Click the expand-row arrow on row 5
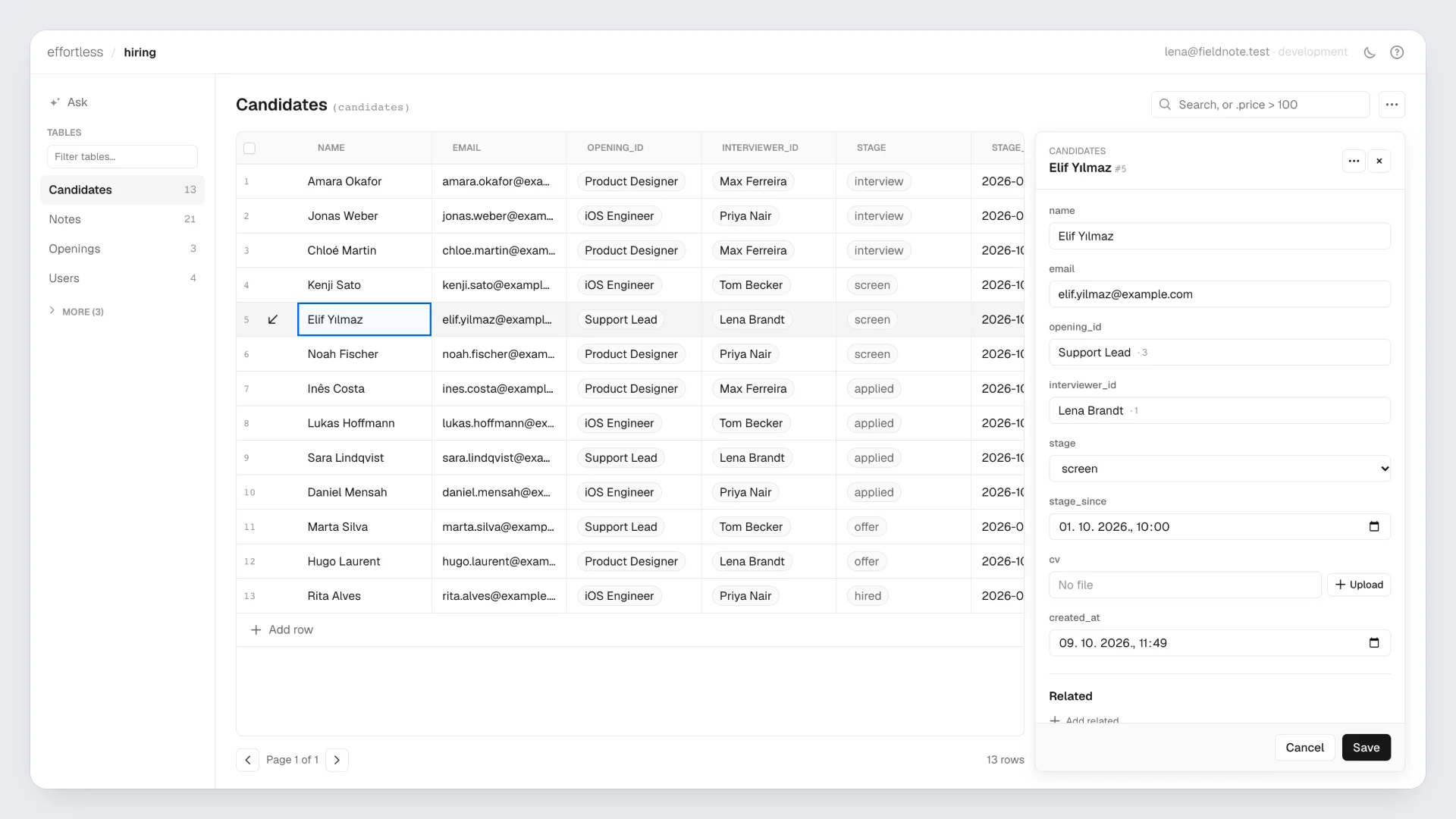This screenshot has width=1456, height=819. 273,319
